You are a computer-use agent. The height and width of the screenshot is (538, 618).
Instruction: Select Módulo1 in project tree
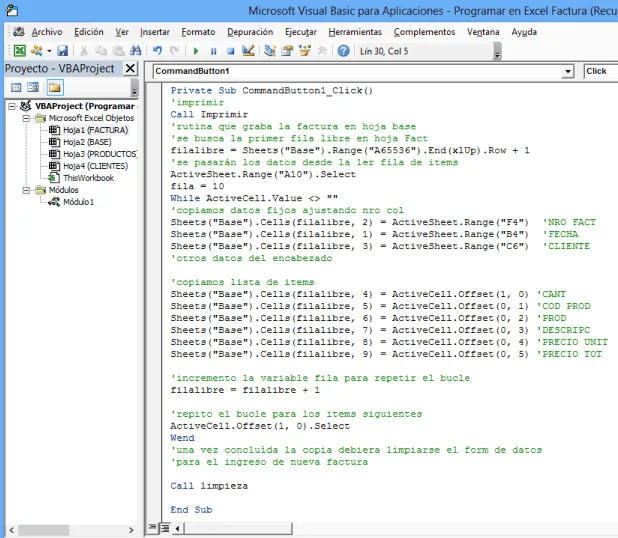pyautogui.click(x=78, y=202)
